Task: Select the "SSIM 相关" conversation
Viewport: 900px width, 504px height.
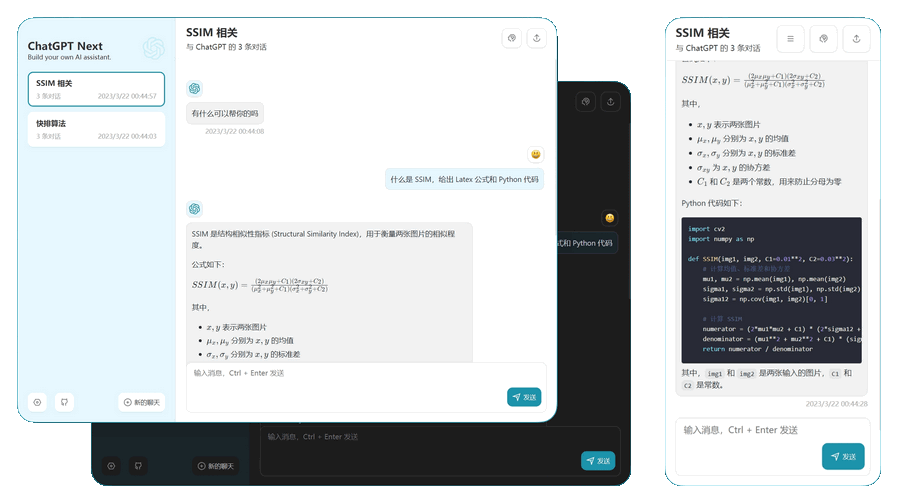Action: pos(96,89)
